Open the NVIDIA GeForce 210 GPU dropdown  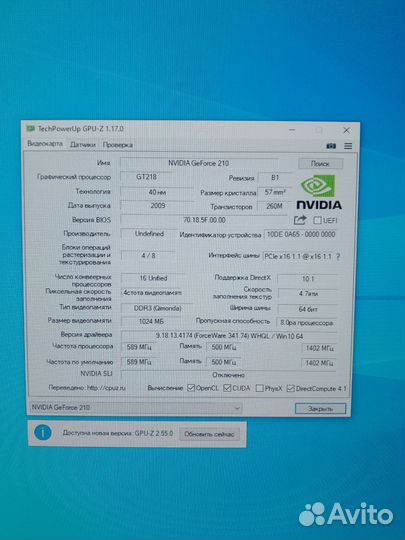click(x=135, y=408)
